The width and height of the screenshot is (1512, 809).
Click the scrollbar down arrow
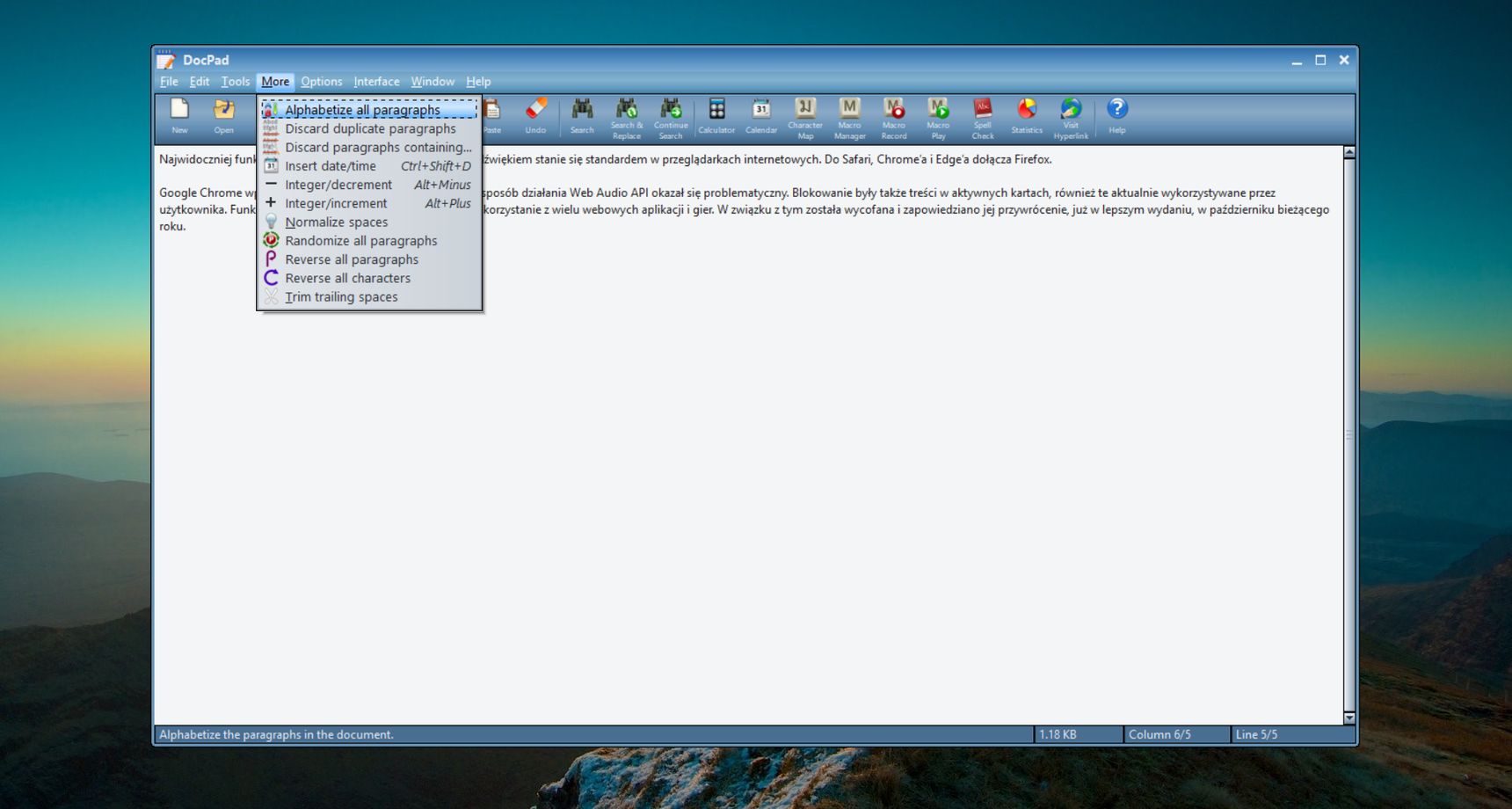(x=1349, y=718)
